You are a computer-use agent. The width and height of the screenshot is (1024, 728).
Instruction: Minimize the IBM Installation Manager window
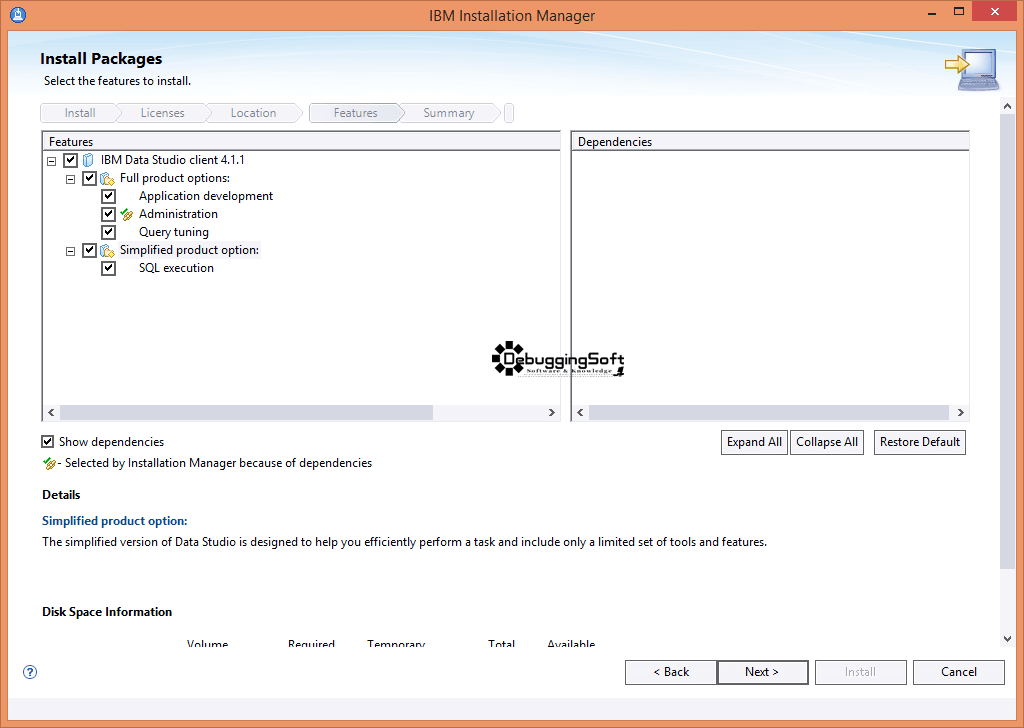coord(932,12)
